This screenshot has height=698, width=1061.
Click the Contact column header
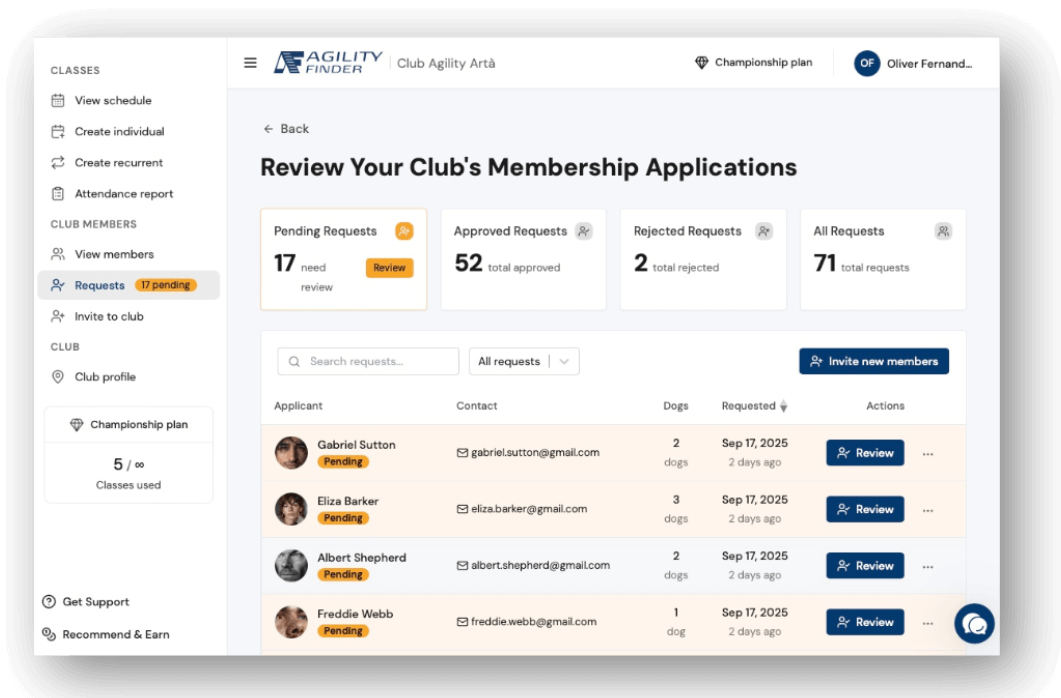[x=476, y=406]
